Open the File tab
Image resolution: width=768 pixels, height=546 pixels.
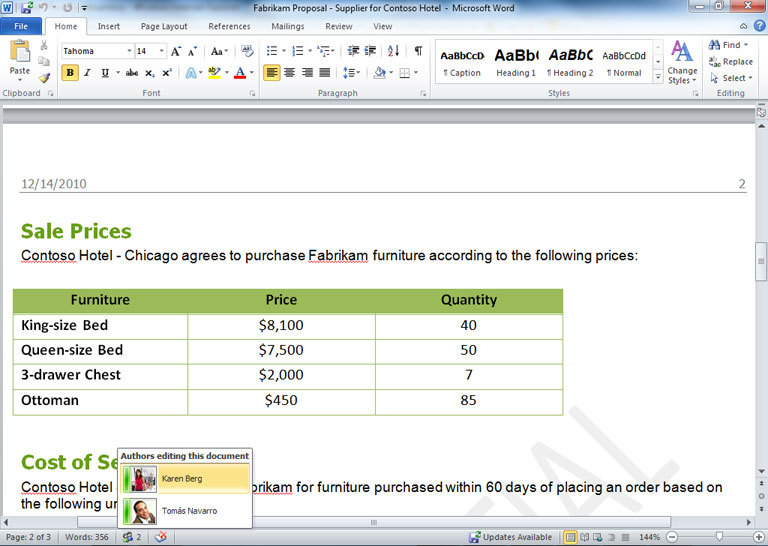pyautogui.click(x=21, y=26)
